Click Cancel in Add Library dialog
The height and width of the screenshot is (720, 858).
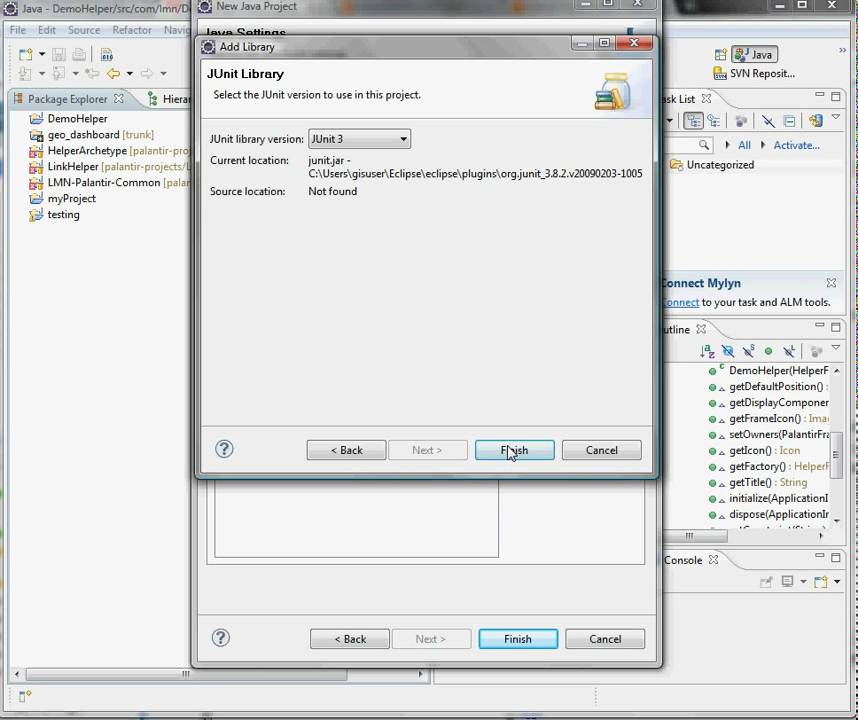coord(601,450)
